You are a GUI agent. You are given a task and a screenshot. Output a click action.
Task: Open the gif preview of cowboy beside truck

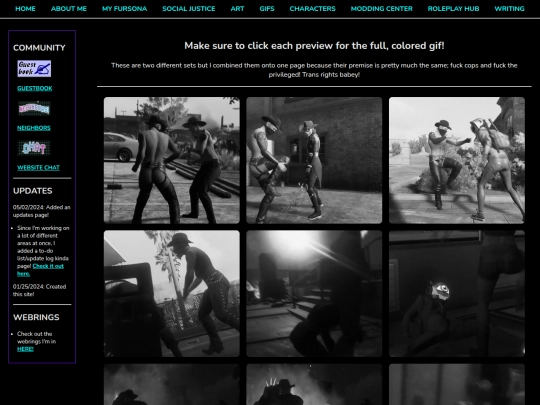tap(172, 293)
